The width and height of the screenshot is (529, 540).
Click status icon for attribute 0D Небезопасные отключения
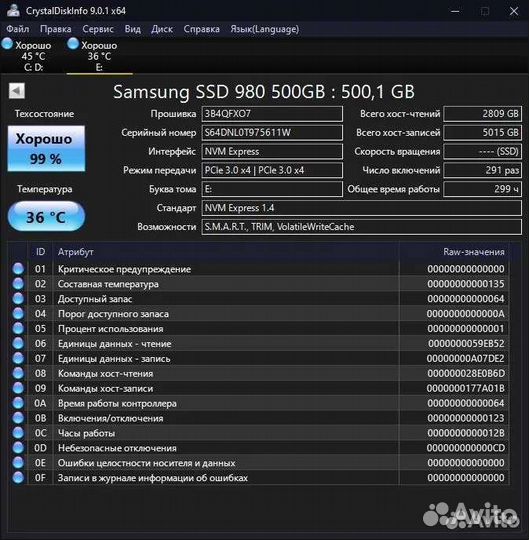click(18, 448)
